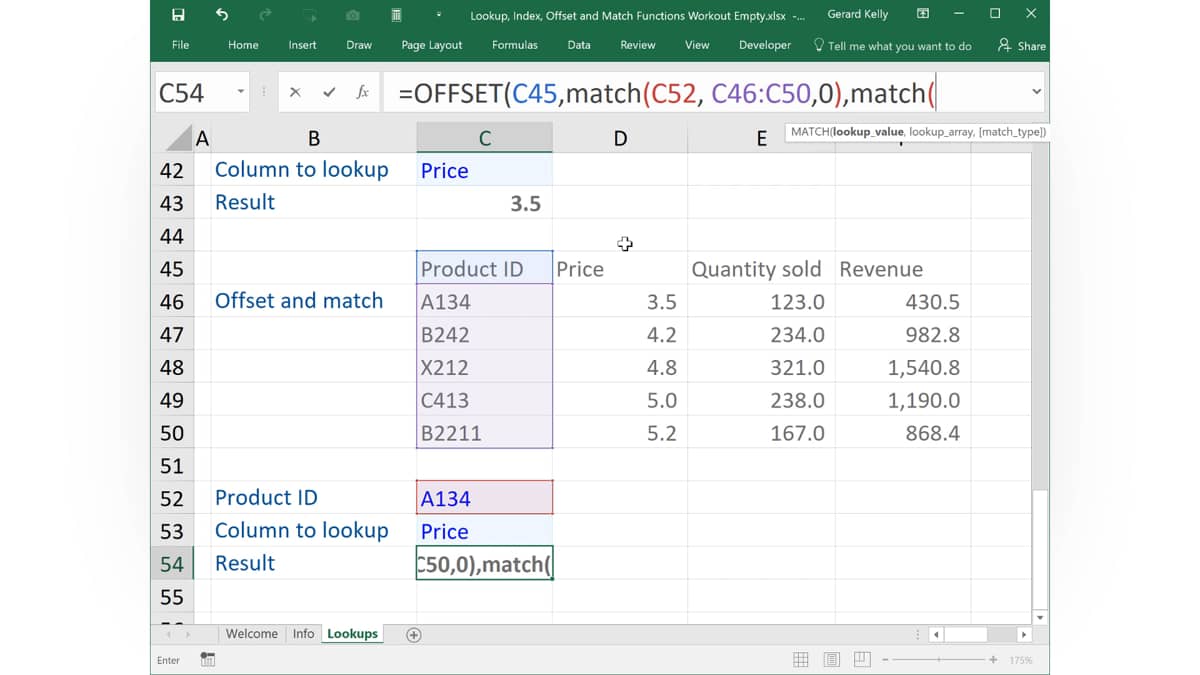Switch to Normal view
1200x675 pixels.
(x=801, y=659)
